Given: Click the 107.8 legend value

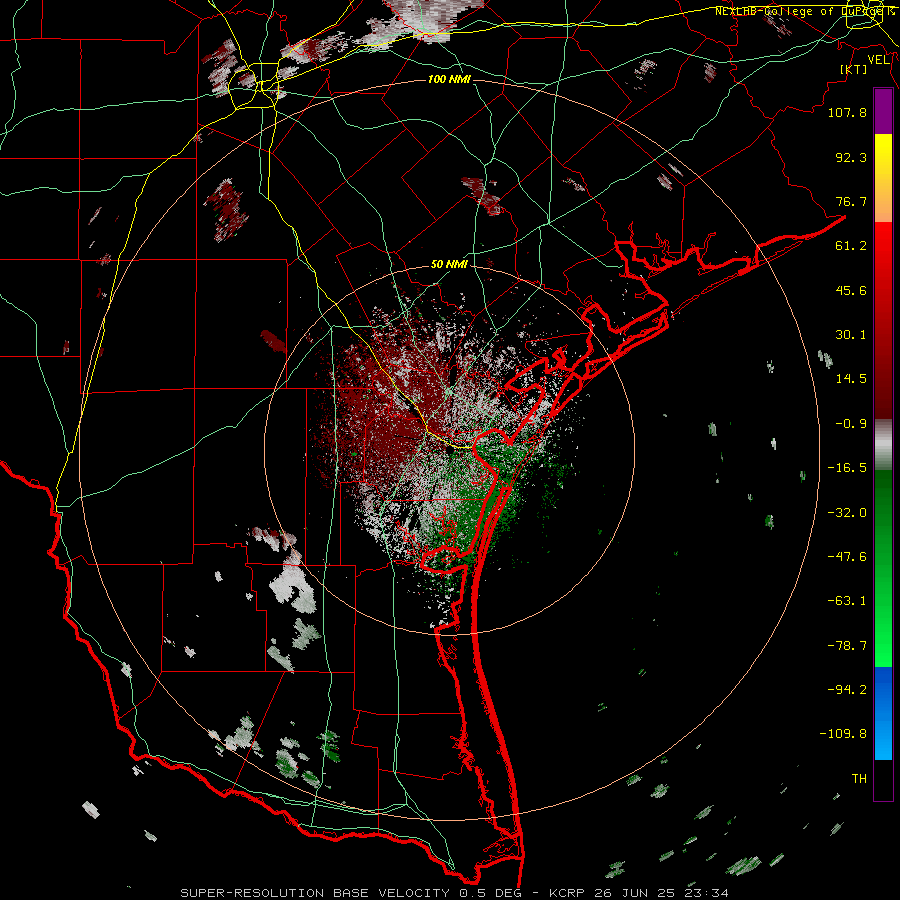Looking at the screenshot, I should (847, 112).
